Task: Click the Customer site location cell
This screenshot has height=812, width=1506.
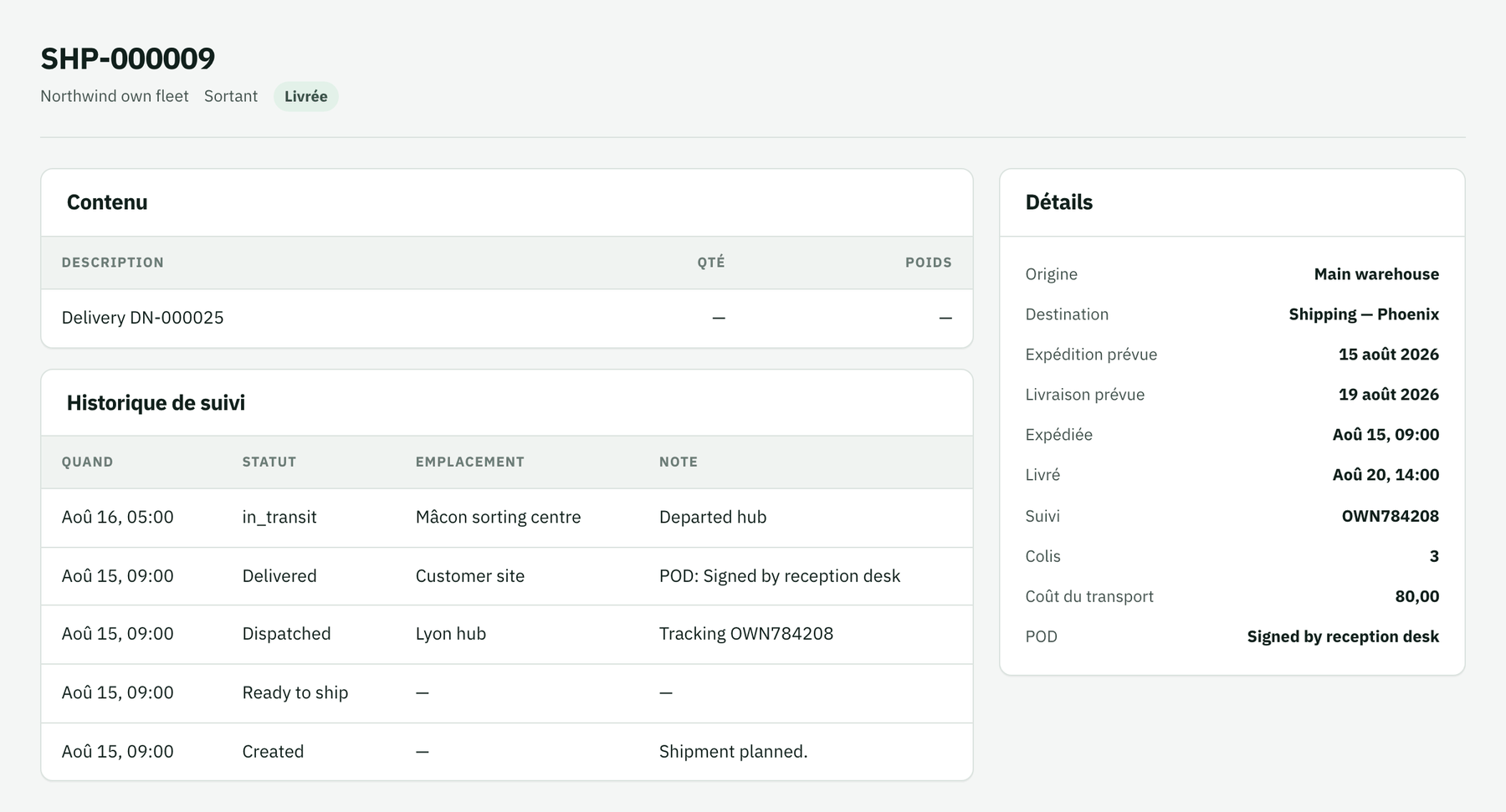Action: click(x=470, y=576)
